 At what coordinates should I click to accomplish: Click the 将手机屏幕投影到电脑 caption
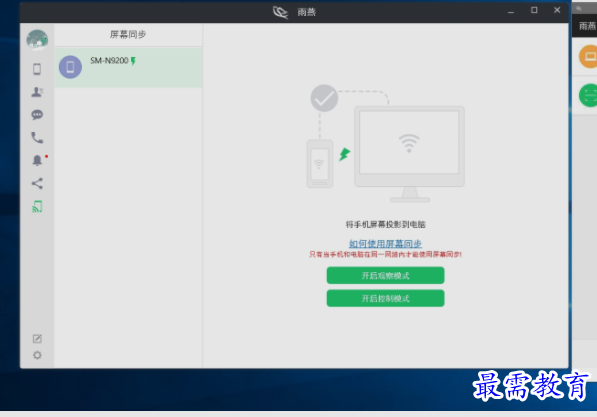click(x=385, y=225)
